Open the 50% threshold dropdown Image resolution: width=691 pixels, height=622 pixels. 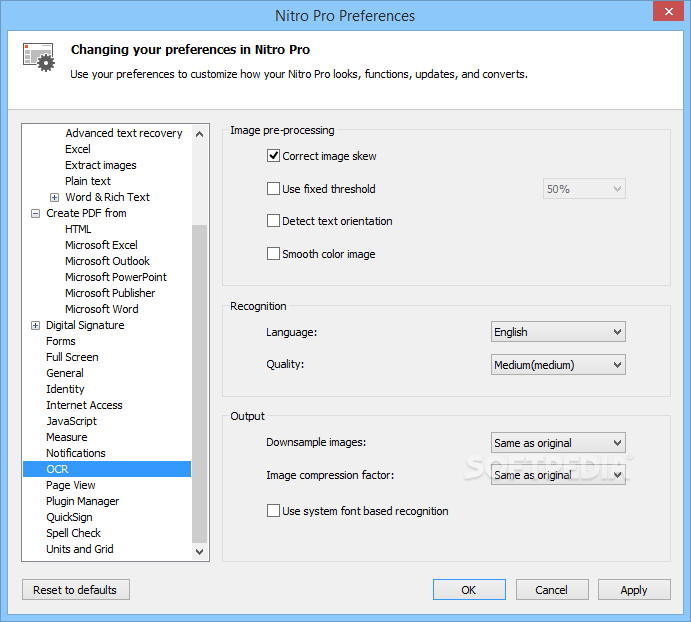(x=584, y=189)
